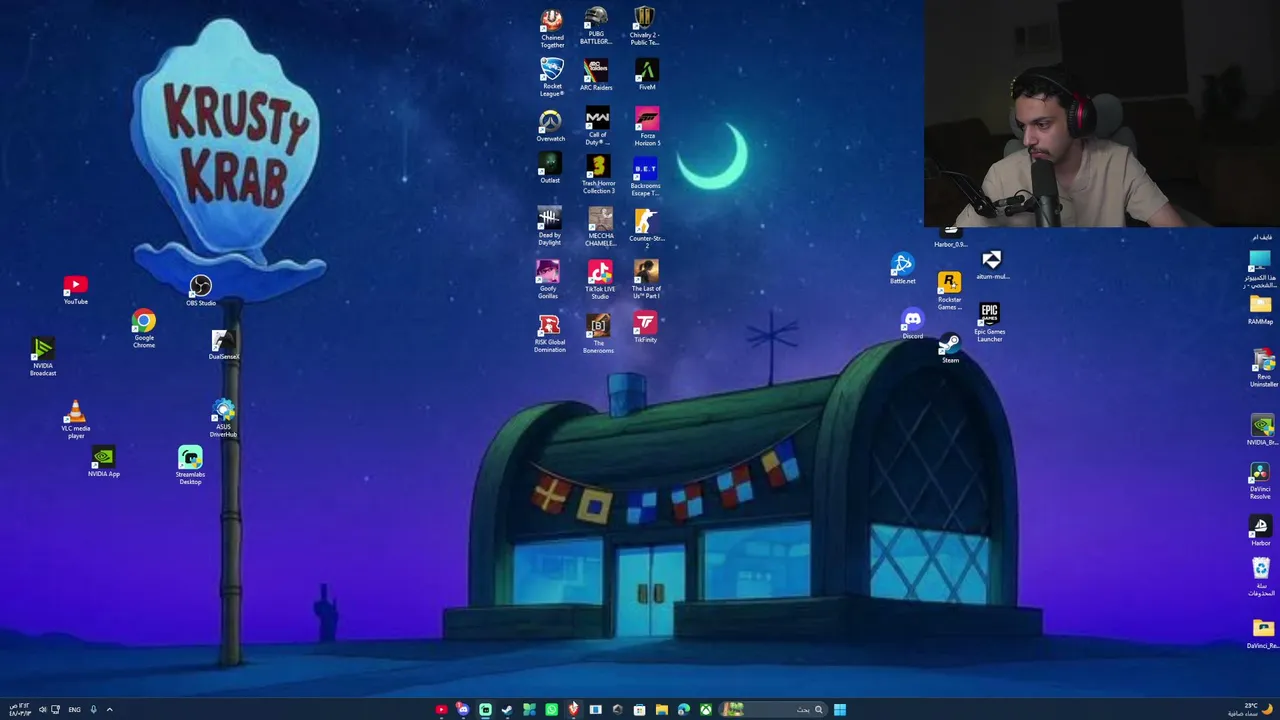
Task: Open the microphone tray icon
Action: pos(93,710)
